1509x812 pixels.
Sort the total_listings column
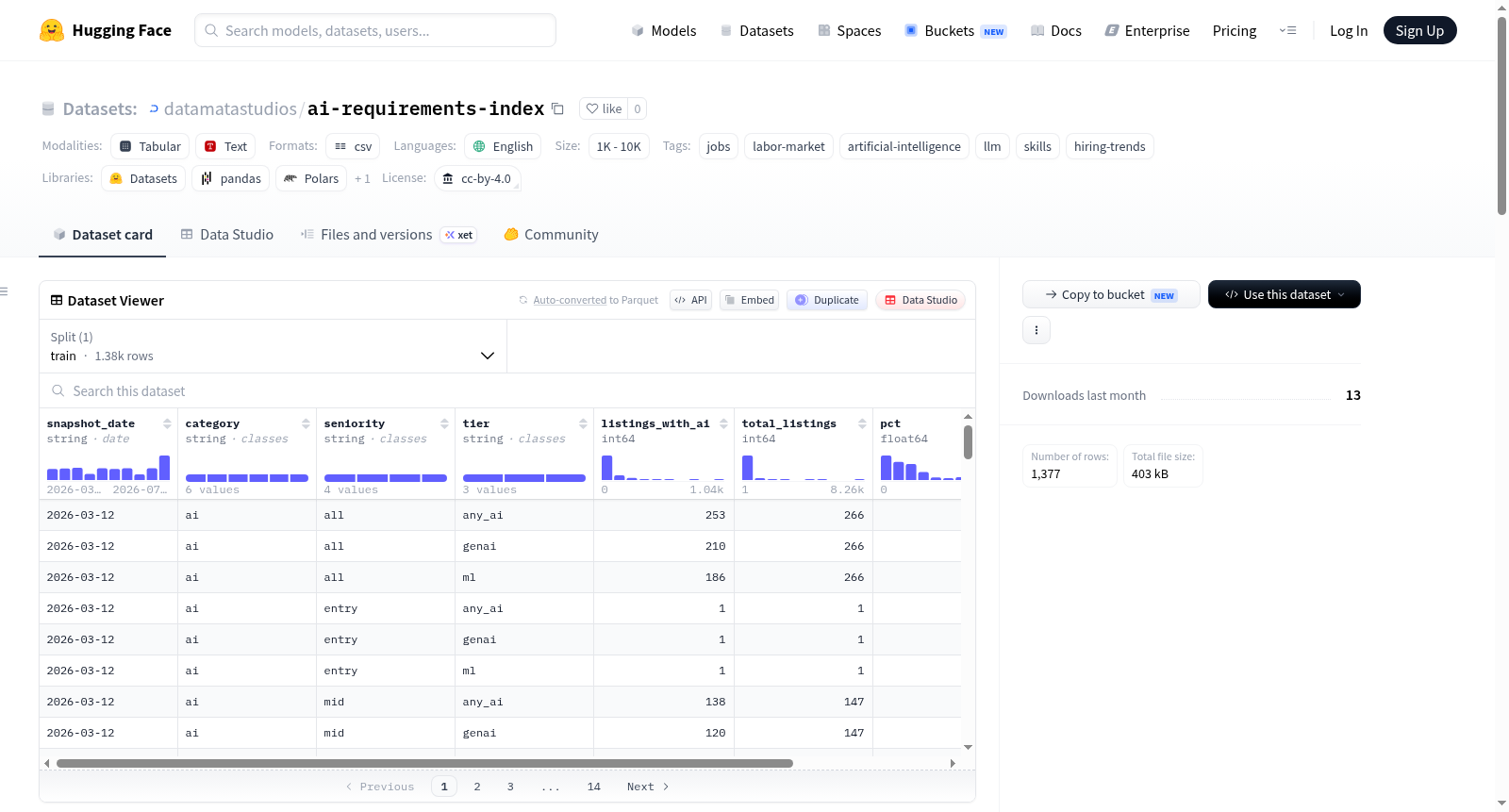coord(862,424)
